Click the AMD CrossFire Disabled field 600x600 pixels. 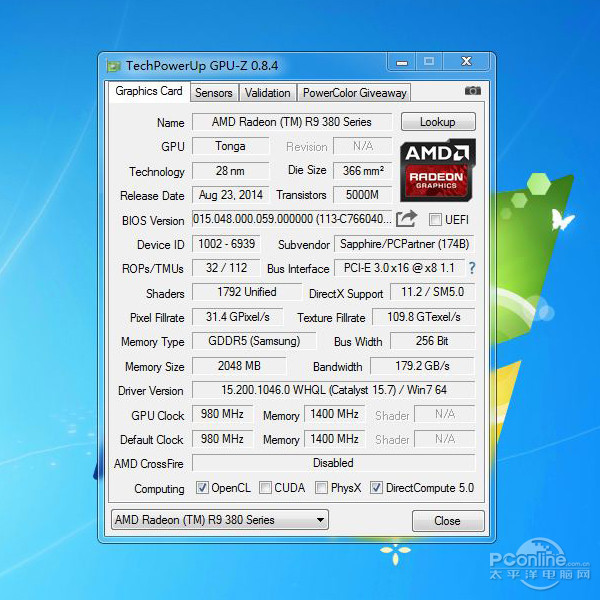[333, 463]
